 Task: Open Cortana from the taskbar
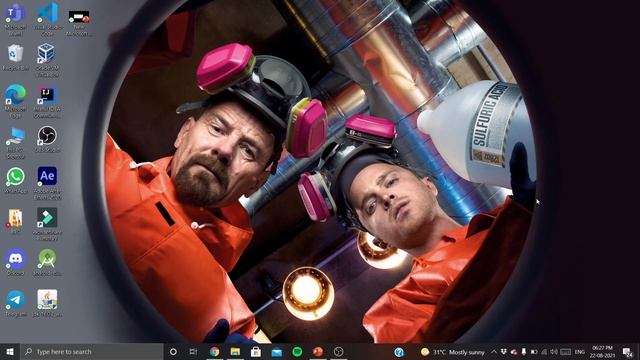click(173, 351)
